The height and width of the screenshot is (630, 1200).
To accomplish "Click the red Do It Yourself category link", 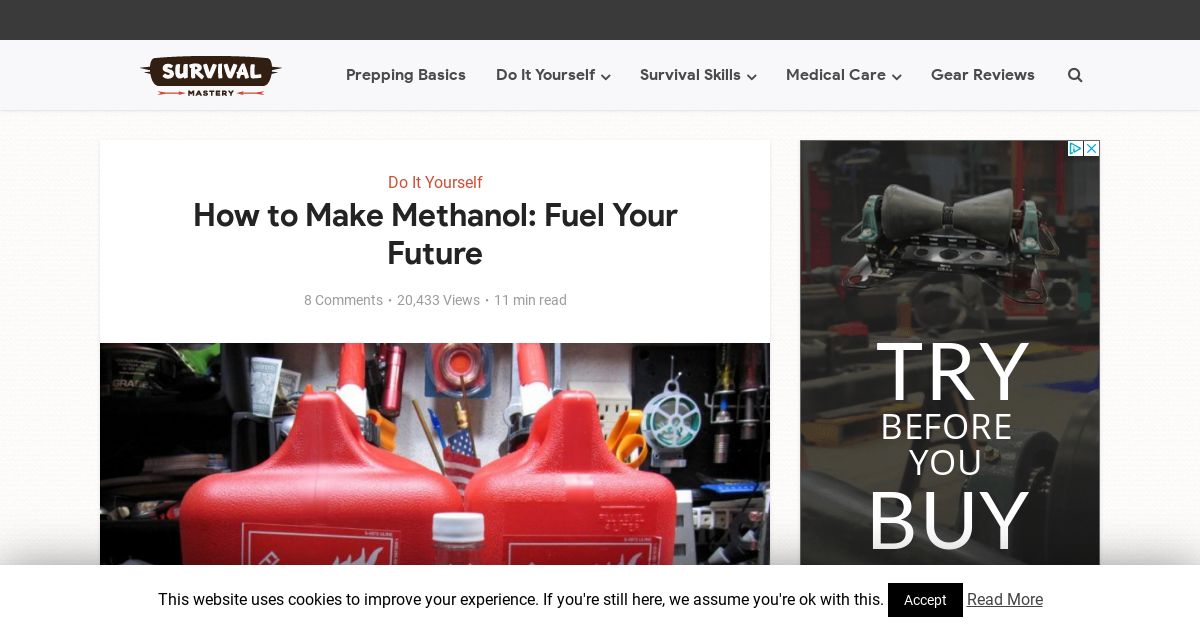I will pos(435,182).
